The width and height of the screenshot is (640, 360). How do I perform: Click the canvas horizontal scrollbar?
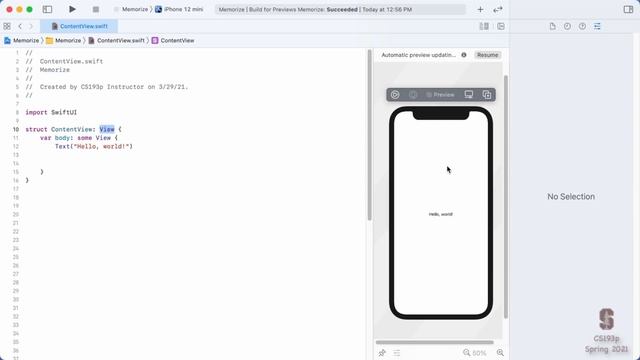pos(435,342)
